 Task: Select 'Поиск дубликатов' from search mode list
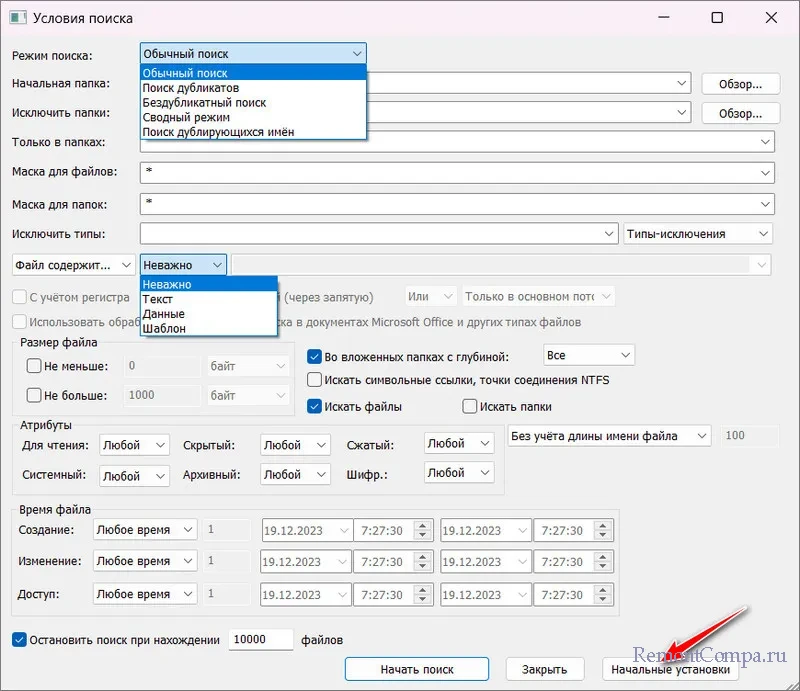(191, 88)
